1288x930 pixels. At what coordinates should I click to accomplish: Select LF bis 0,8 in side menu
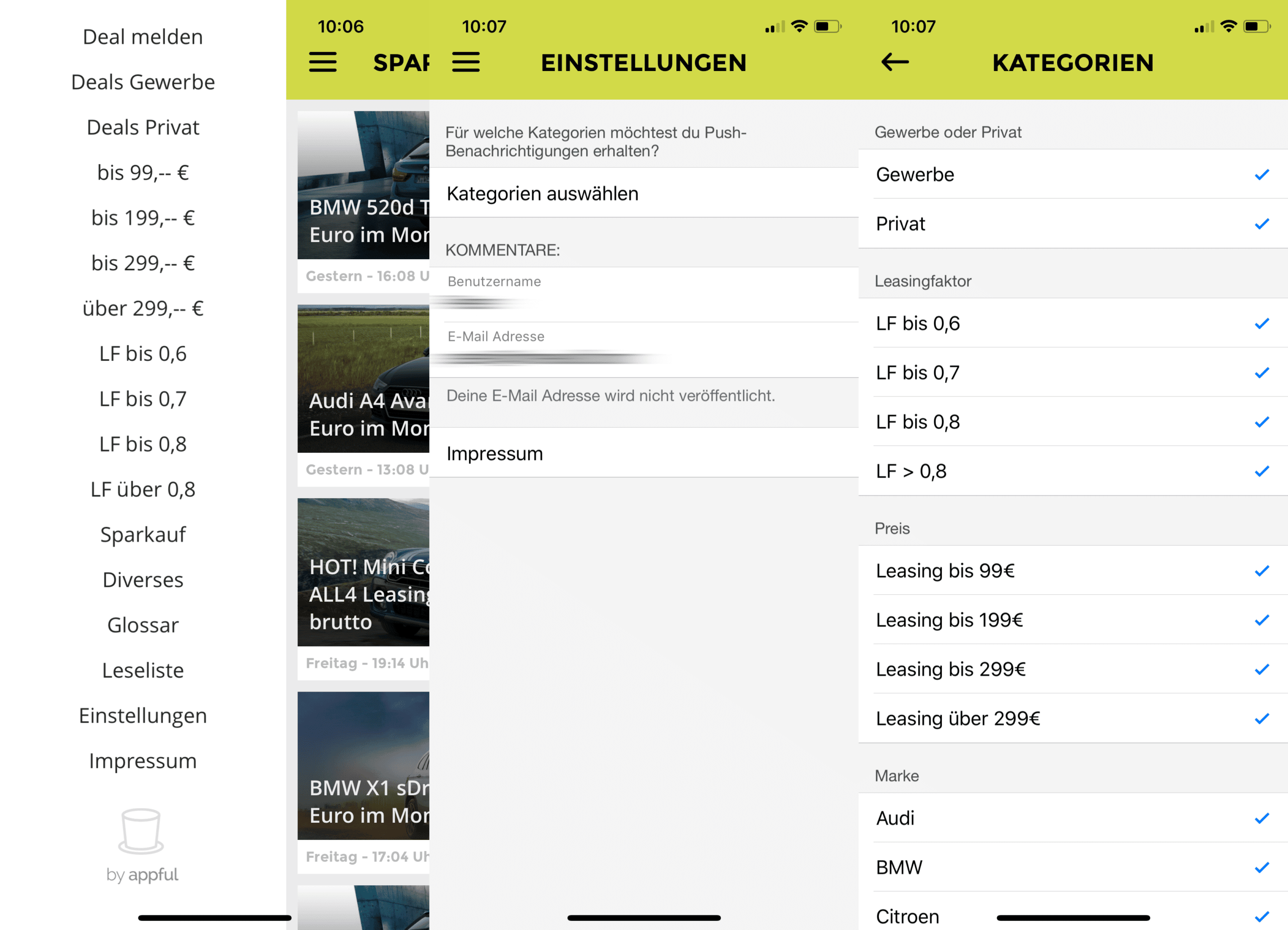tap(143, 444)
